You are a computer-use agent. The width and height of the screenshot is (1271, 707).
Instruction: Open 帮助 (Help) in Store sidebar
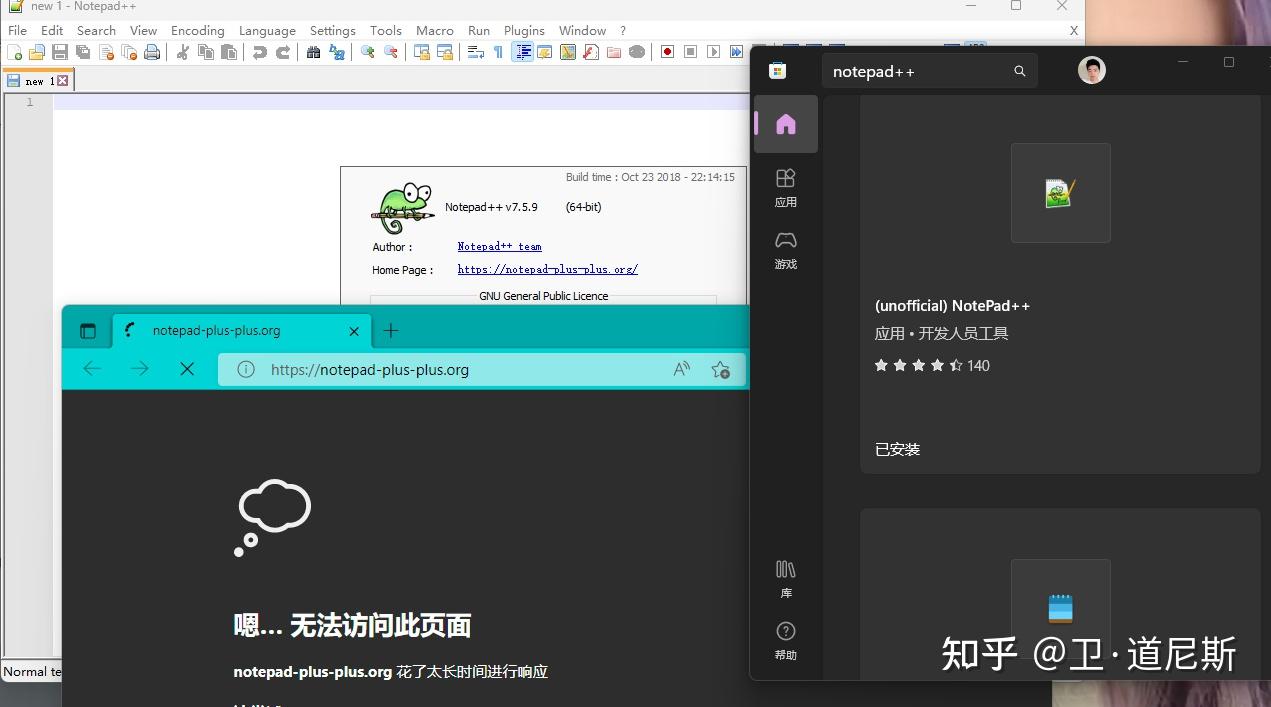(x=786, y=640)
